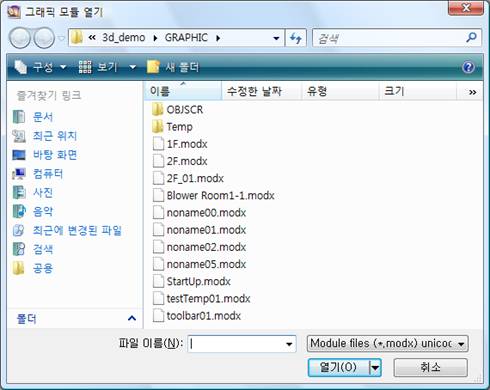Image resolution: width=490 pixels, height=390 pixels.
Task: Open the 구성 organize menu
Action: point(40,67)
